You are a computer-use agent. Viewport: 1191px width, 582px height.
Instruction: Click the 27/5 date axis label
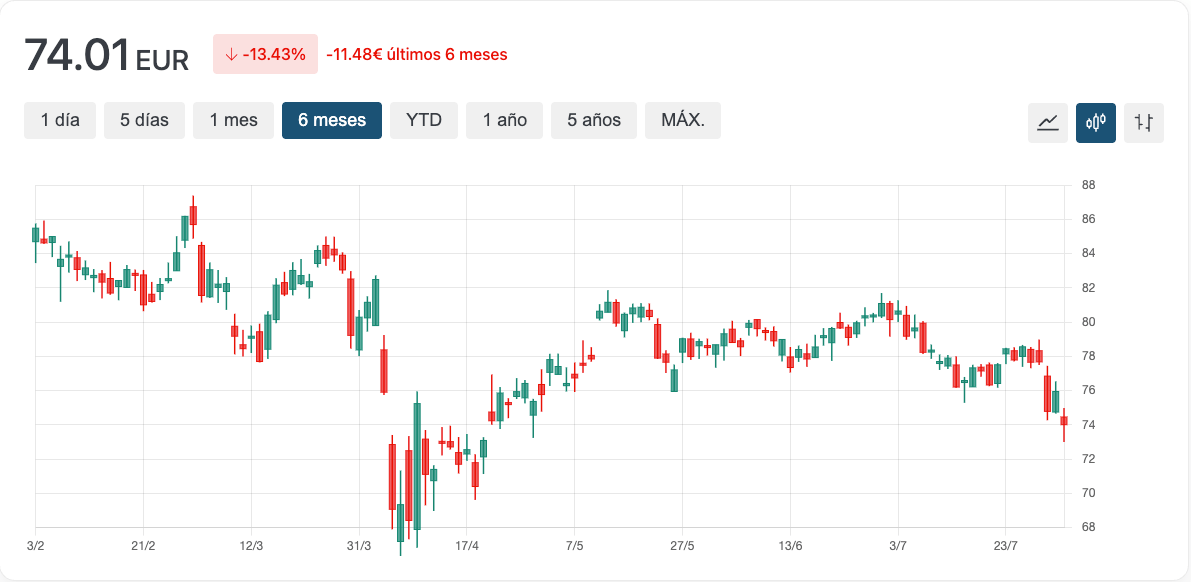(x=682, y=546)
